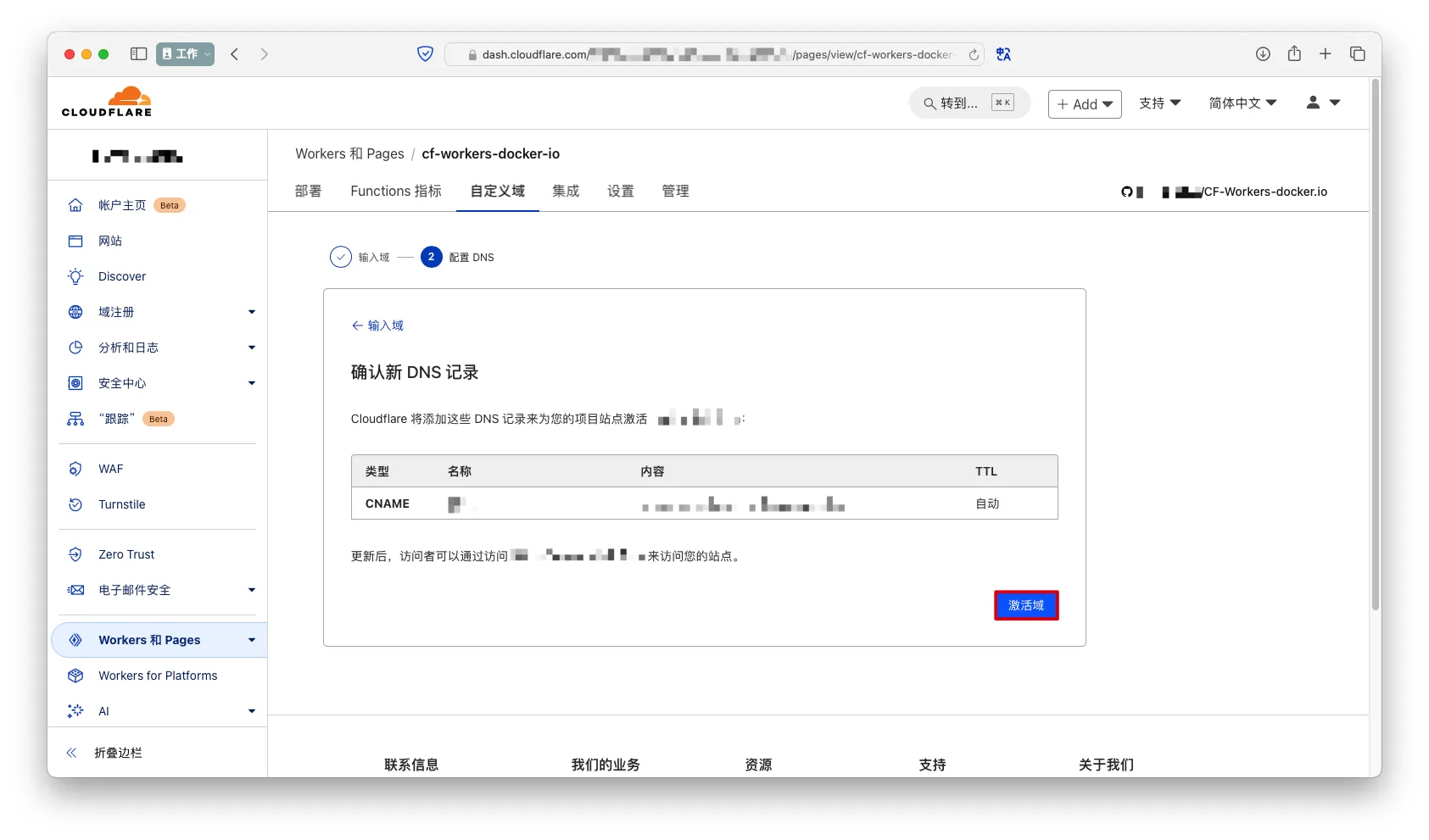Click the 分析和日志 chart icon
The height and width of the screenshot is (840, 1429).
click(x=75, y=348)
